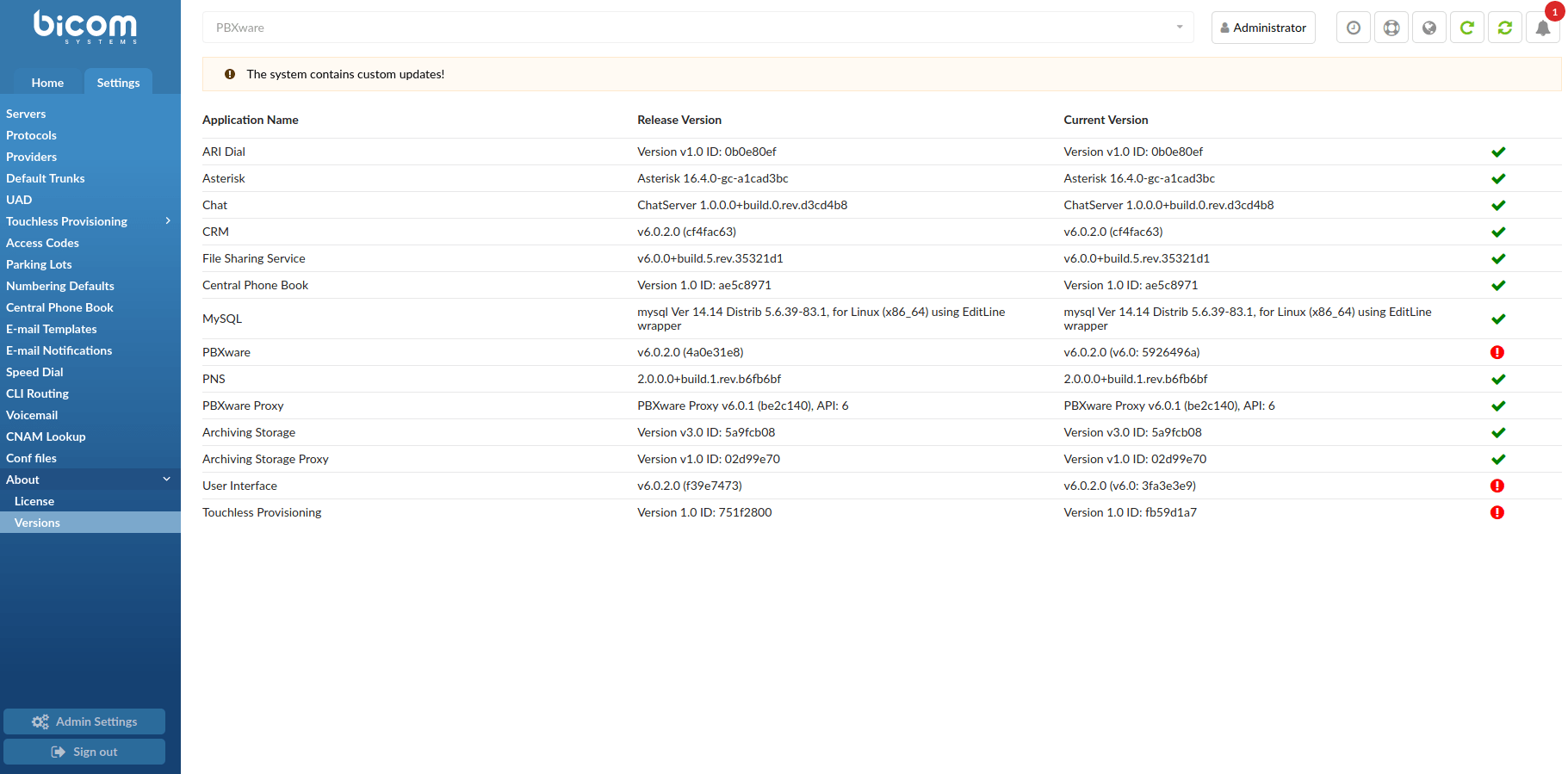Click the Administrator account button
1568x774 pixels.
[x=1263, y=28]
